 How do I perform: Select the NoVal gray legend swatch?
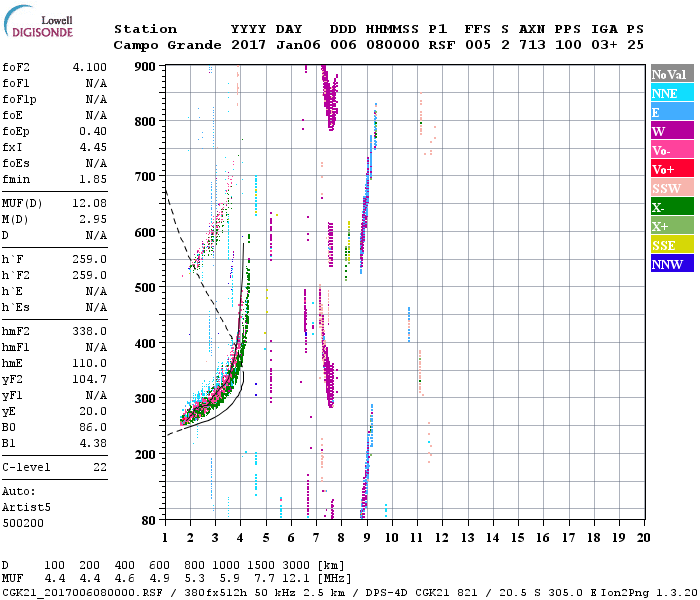(670, 74)
